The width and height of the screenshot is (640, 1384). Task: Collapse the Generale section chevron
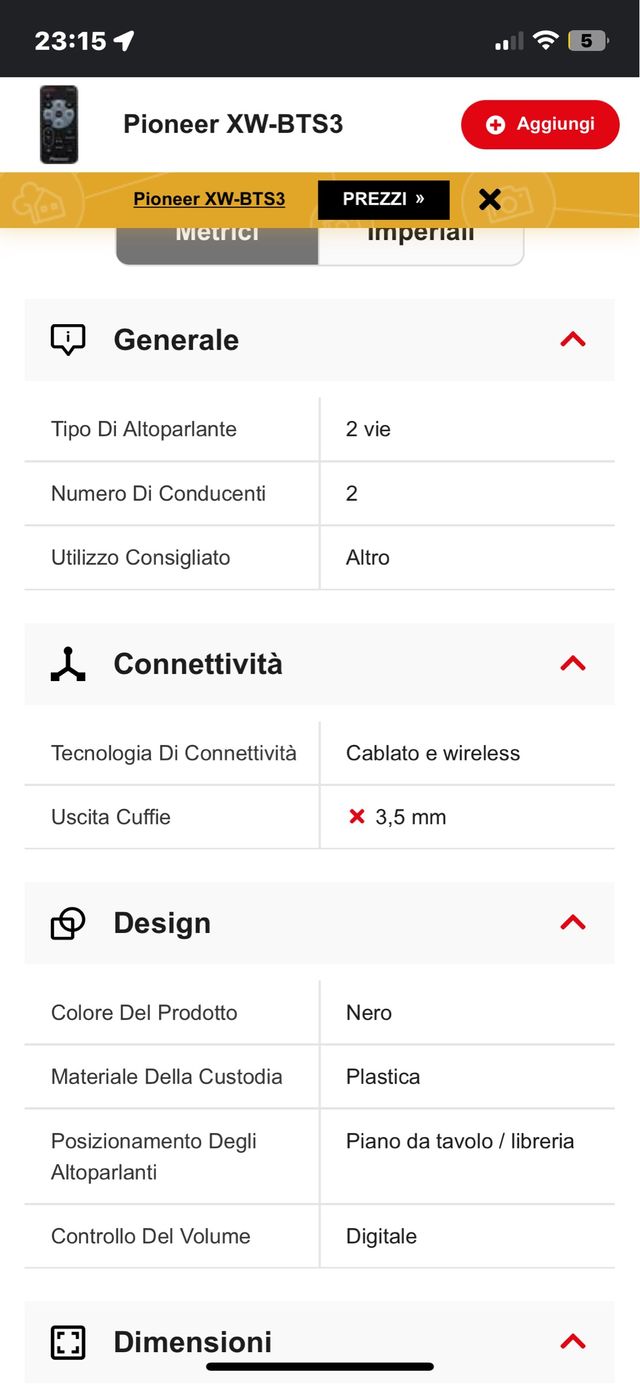tap(573, 340)
